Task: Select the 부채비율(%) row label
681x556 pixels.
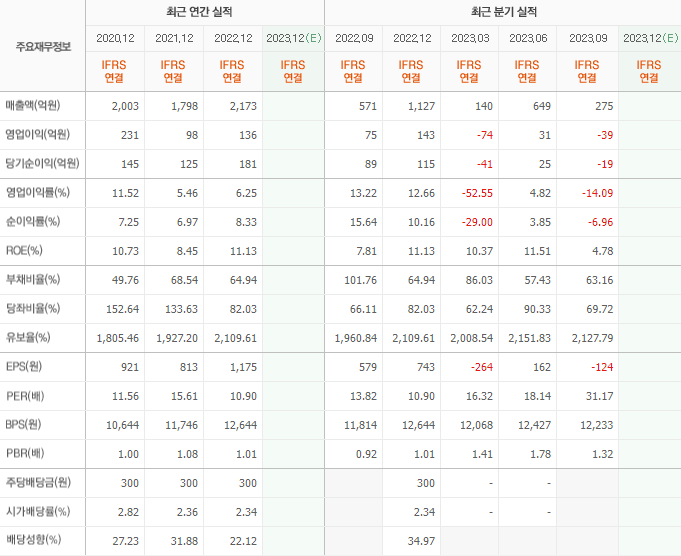Action: (x=33, y=280)
